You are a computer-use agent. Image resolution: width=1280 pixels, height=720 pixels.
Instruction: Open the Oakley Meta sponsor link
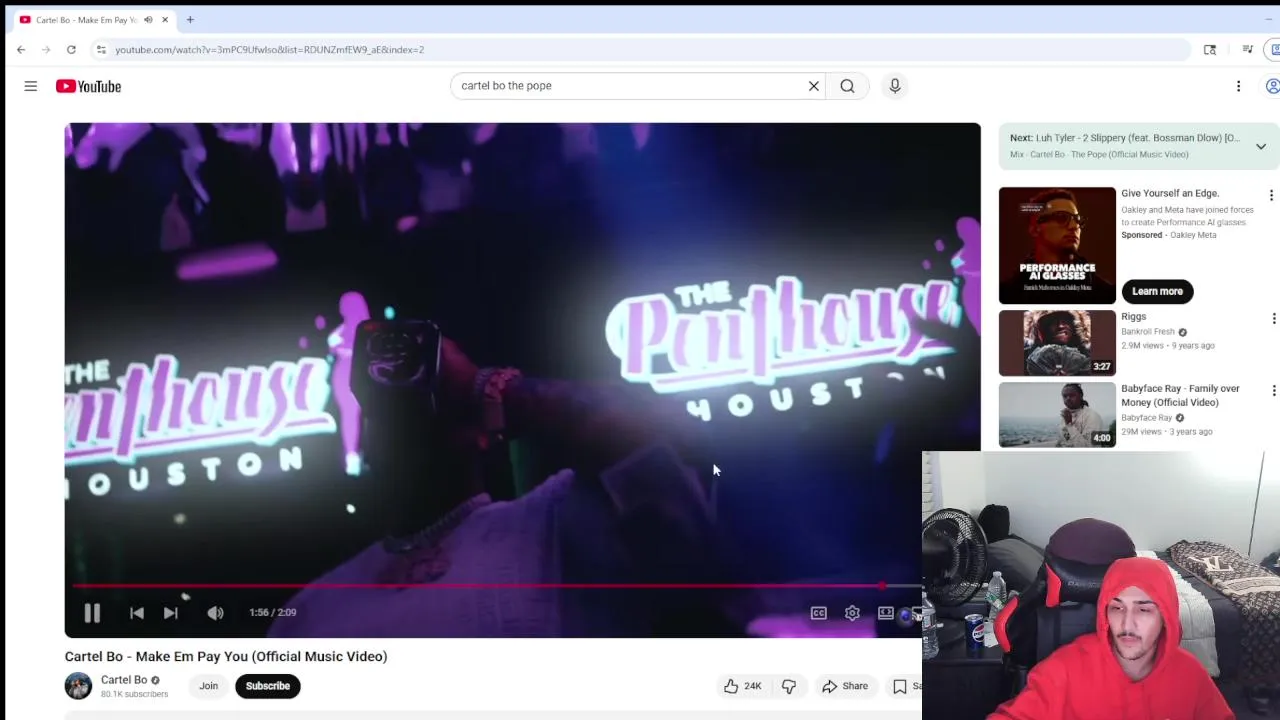click(1192, 235)
